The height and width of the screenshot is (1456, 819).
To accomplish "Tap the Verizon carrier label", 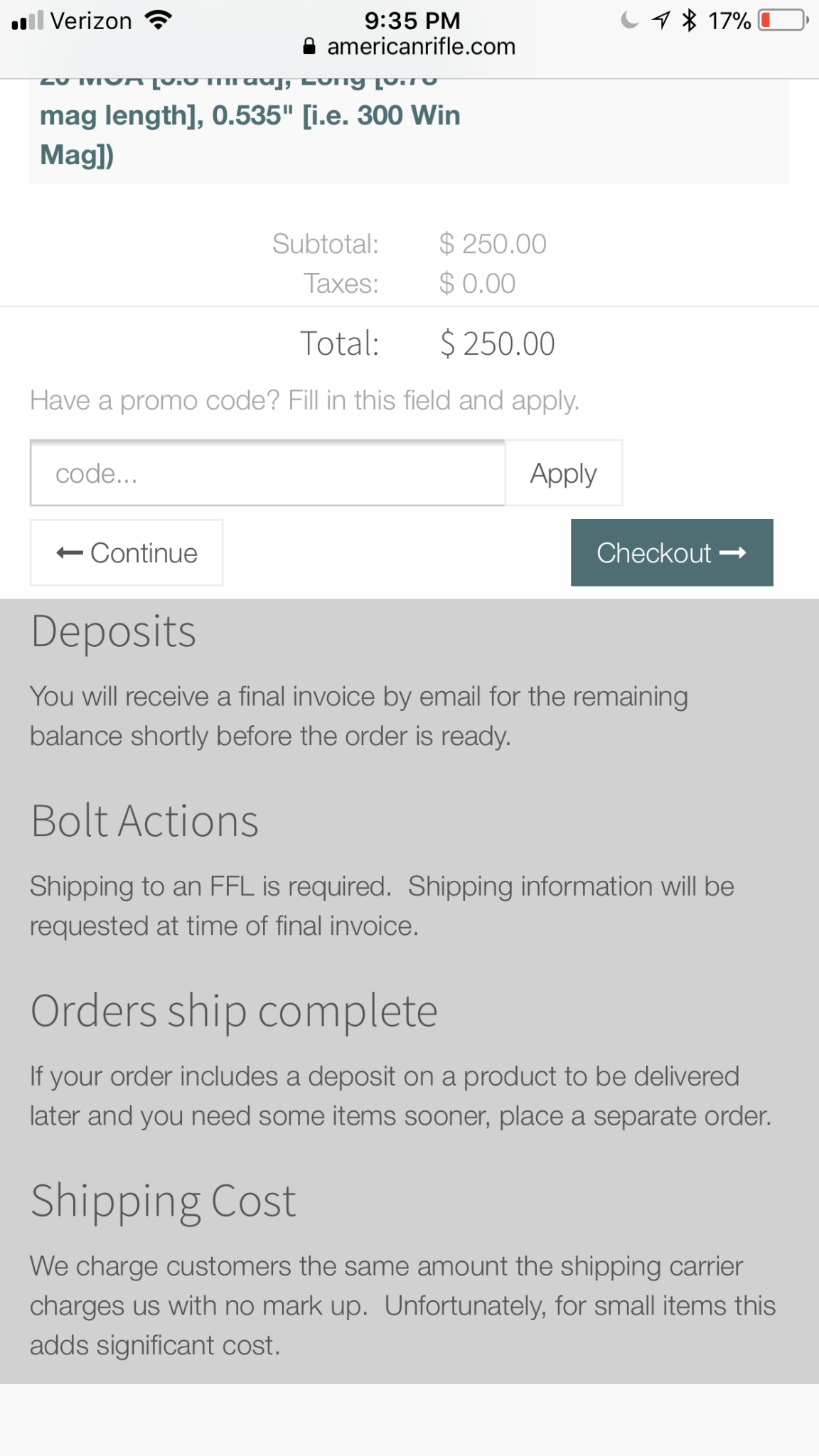I will pyautogui.click(x=91, y=21).
